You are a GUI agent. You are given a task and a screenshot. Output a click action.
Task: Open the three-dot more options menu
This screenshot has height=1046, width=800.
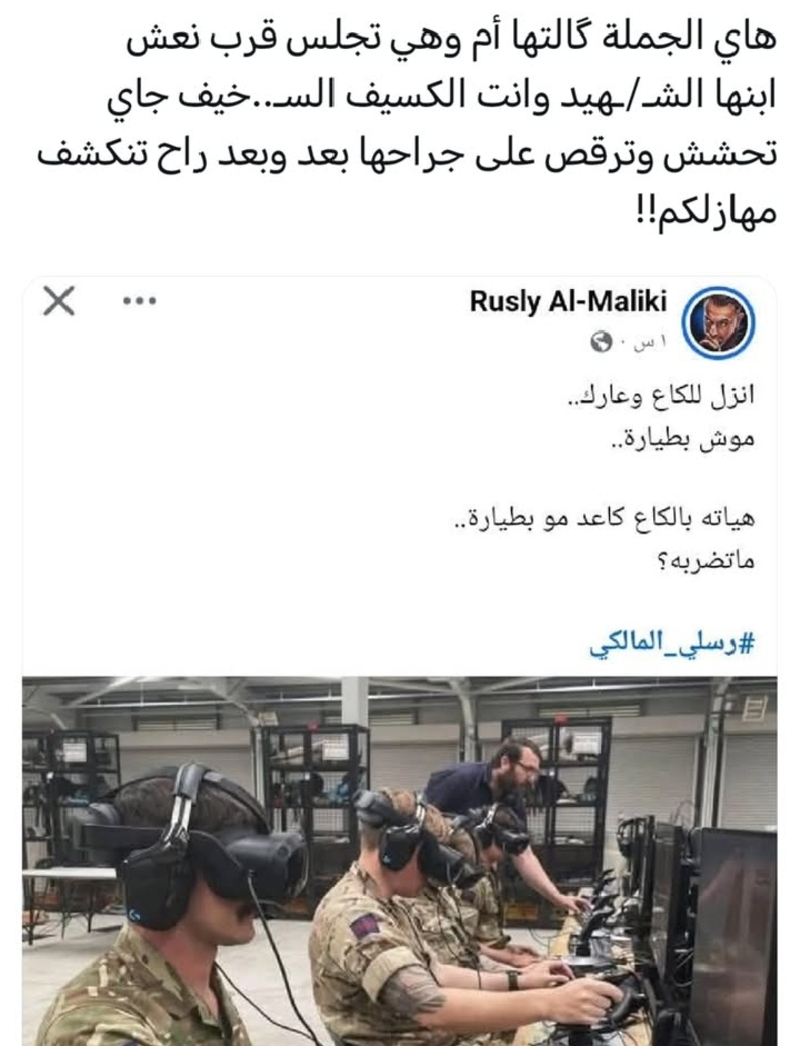coord(139,301)
